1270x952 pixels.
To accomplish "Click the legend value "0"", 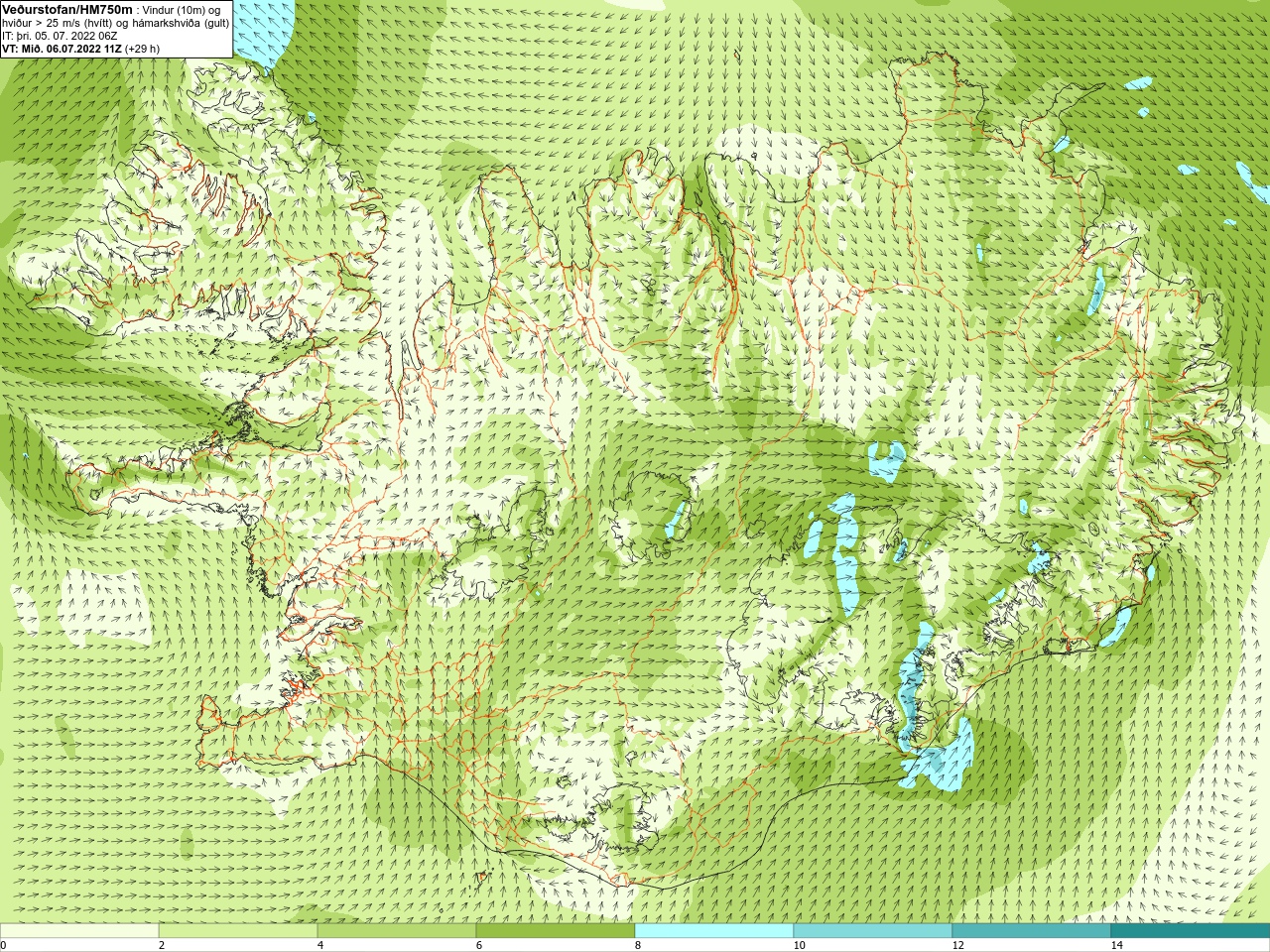I will 3,945.
